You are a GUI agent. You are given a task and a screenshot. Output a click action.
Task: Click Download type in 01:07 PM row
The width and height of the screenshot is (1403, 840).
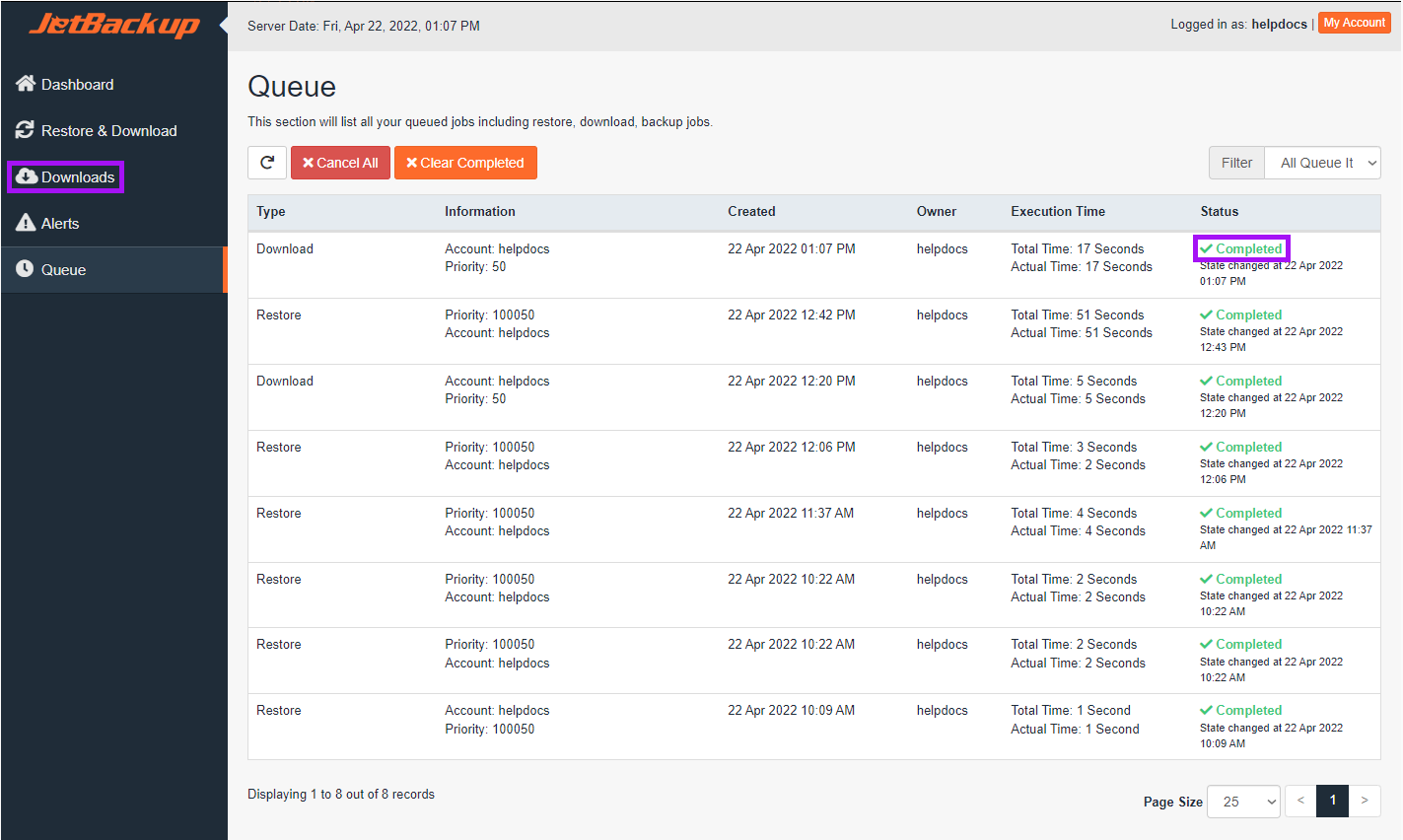pyautogui.click(x=285, y=248)
